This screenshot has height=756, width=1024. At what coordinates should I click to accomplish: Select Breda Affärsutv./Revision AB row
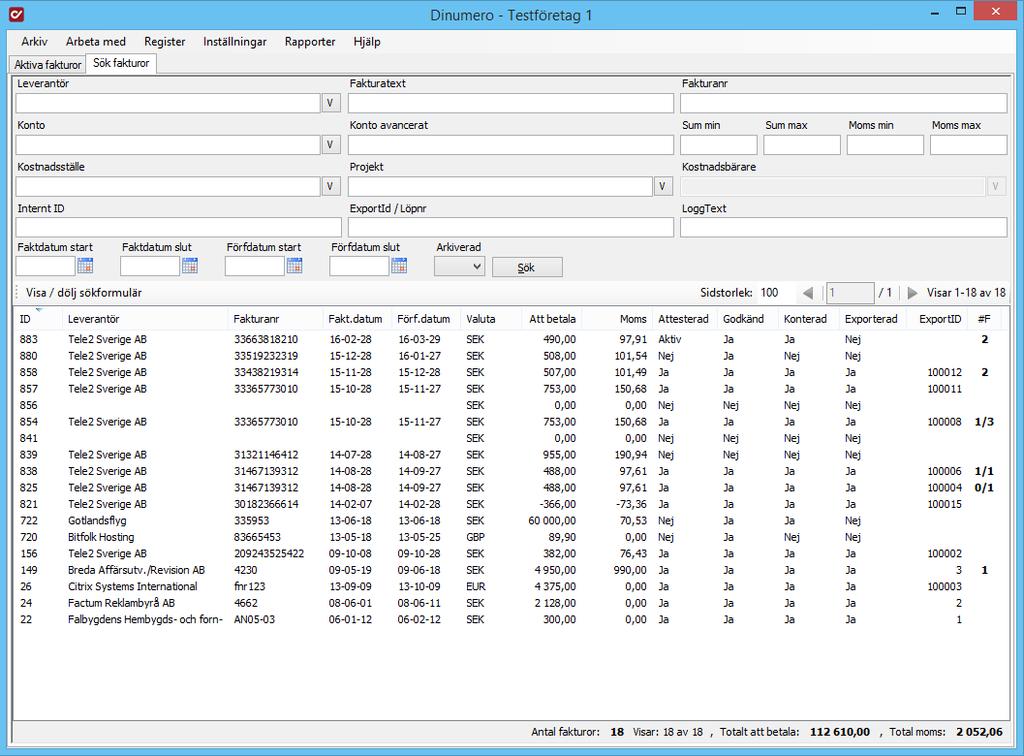[x=511, y=570]
